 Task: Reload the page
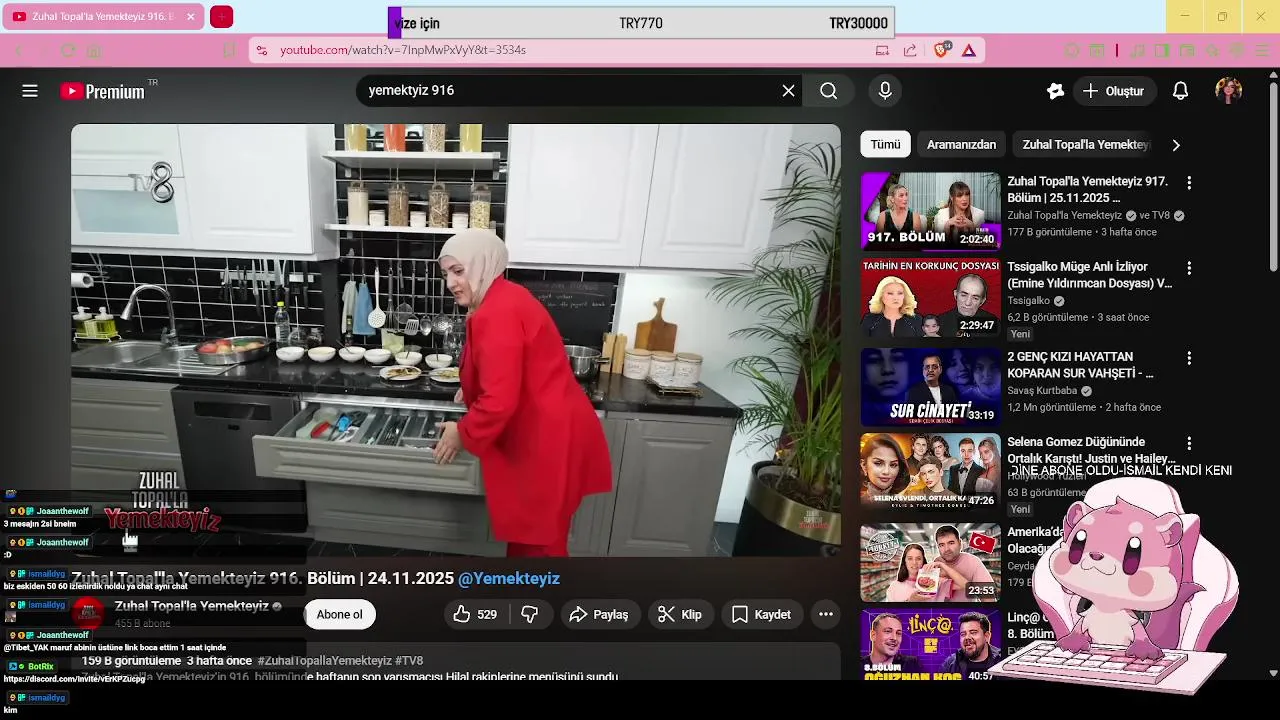[x=68, y=50]
